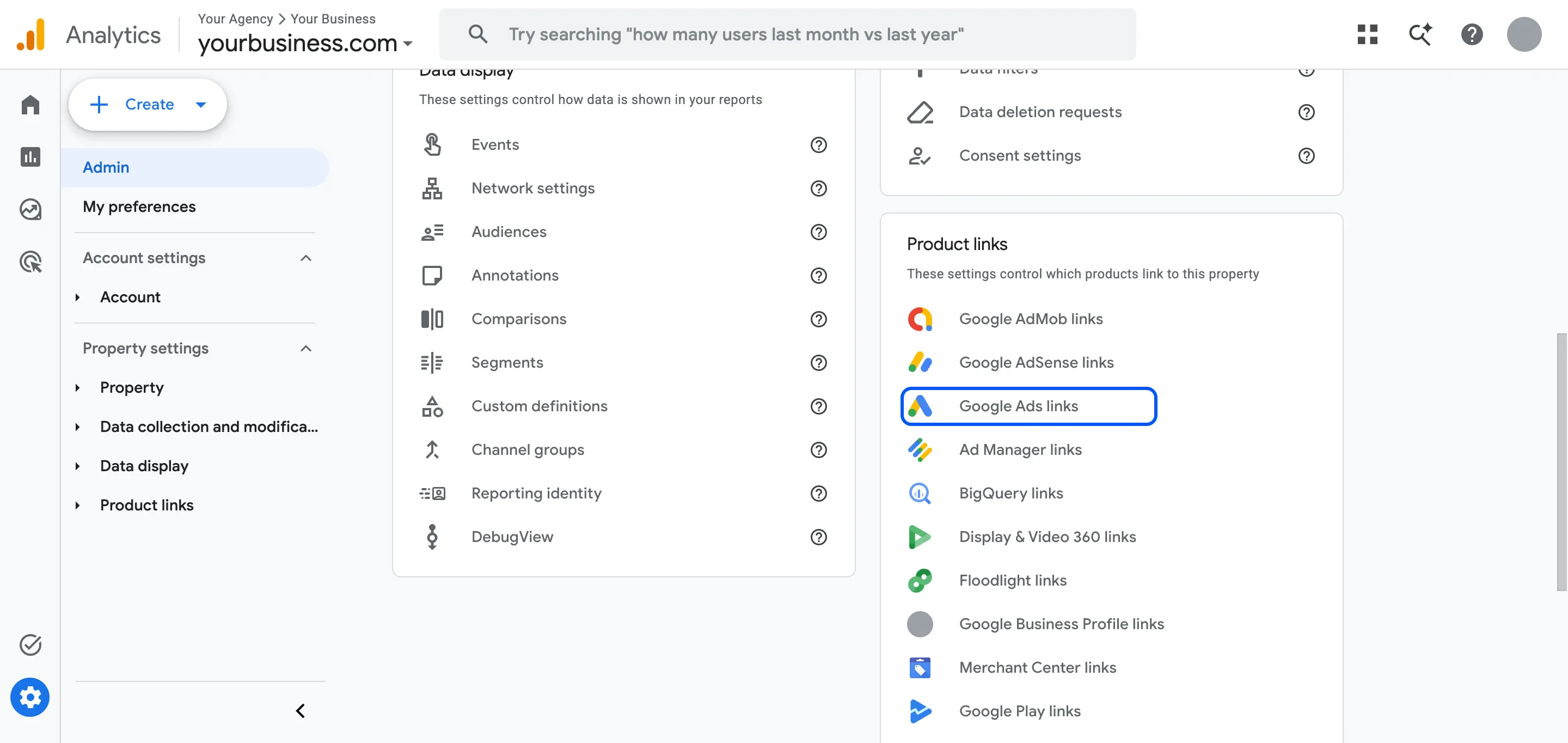
Task: Expand the Account tree item
Action: tap(77, 297)
